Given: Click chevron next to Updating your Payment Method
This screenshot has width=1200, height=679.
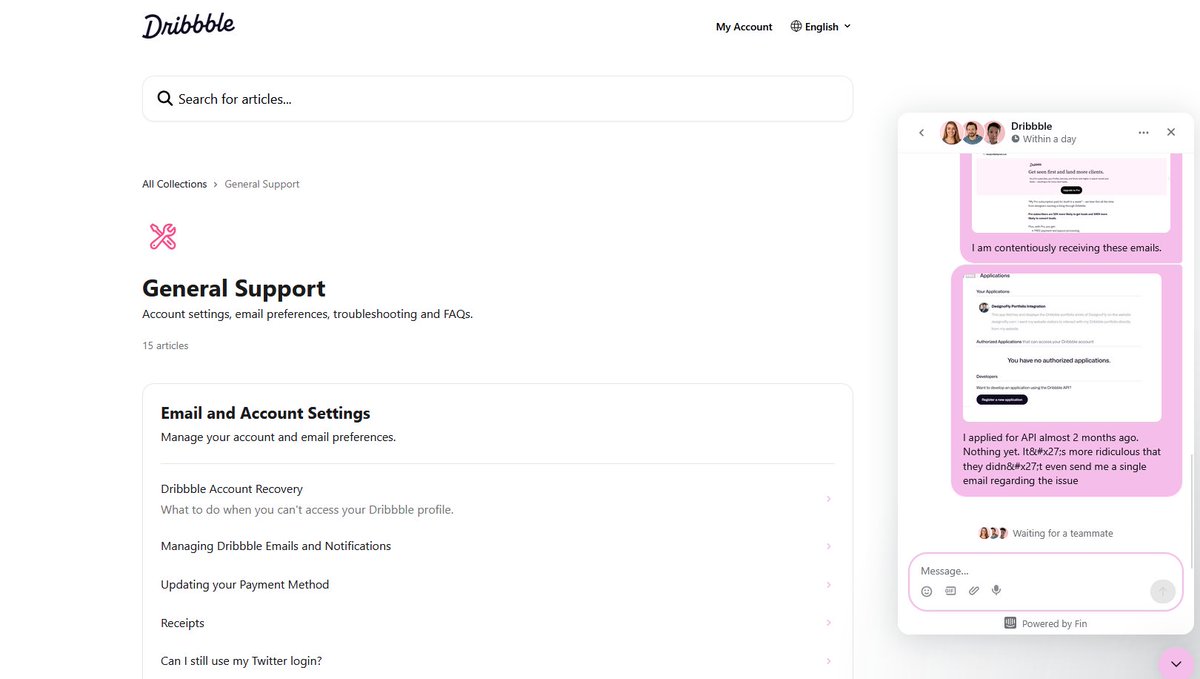Looking at the screenshot, I should point(829,585).
